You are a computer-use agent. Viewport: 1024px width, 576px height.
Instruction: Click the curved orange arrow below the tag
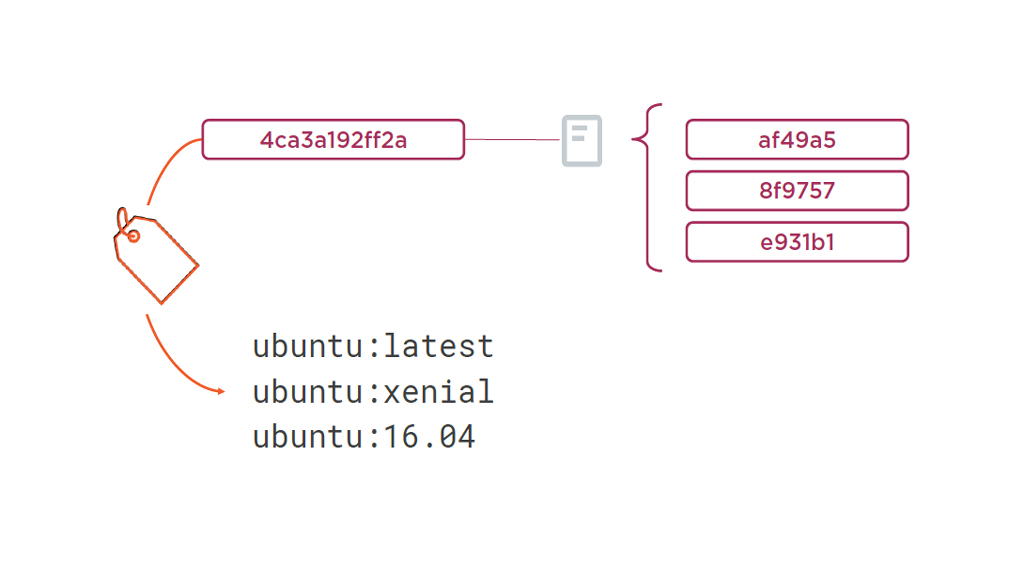(170, 361)
